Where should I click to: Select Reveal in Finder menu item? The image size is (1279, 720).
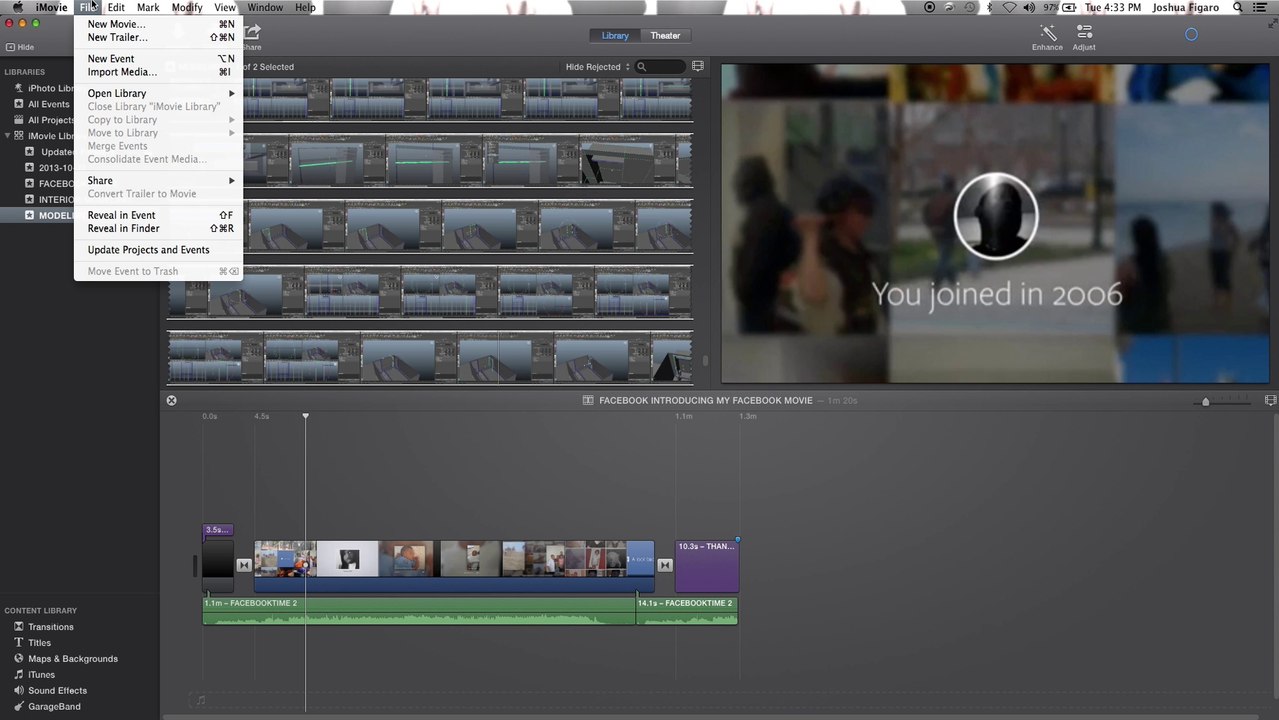[x=160, y=228]
